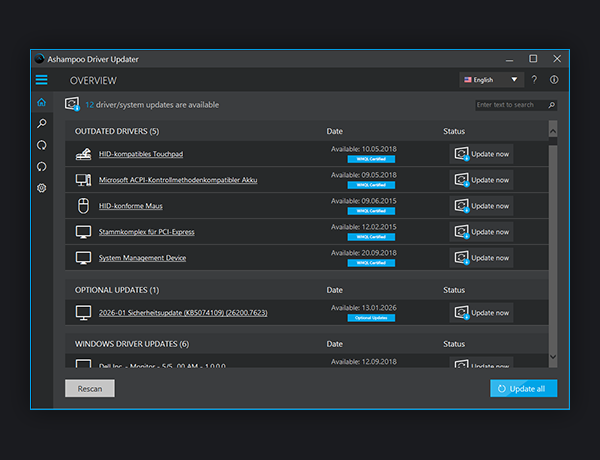Click the 12 driver updates available text
The image size is (600, 460).
(152, 104)
